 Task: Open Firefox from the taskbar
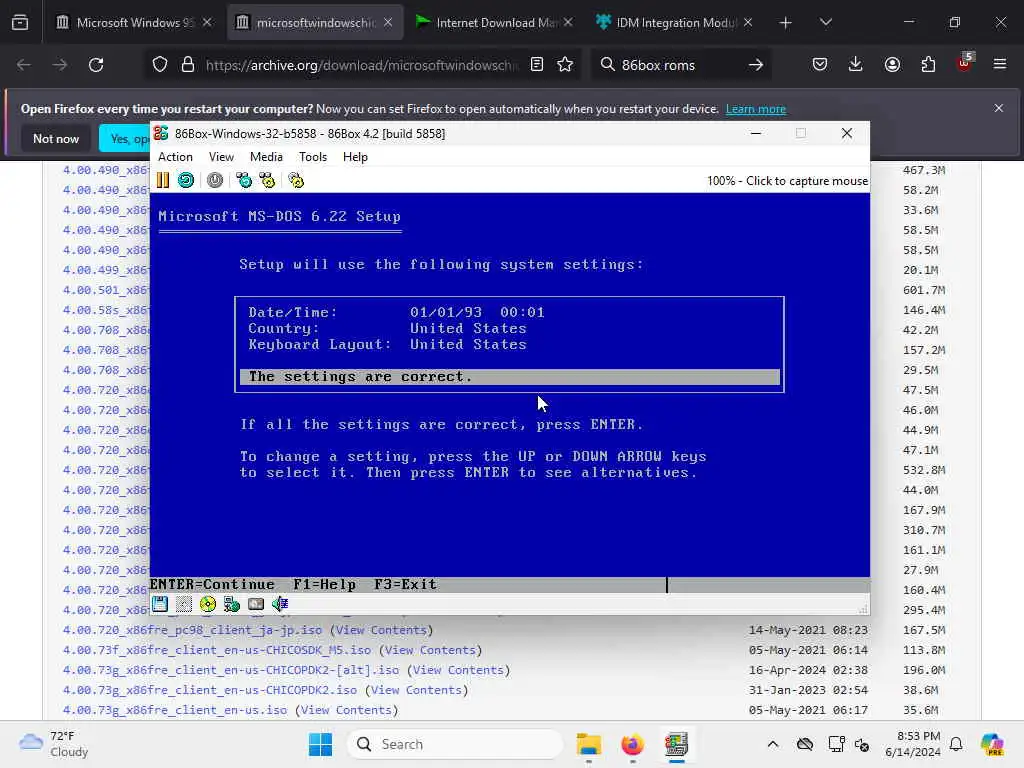[632, 744]
